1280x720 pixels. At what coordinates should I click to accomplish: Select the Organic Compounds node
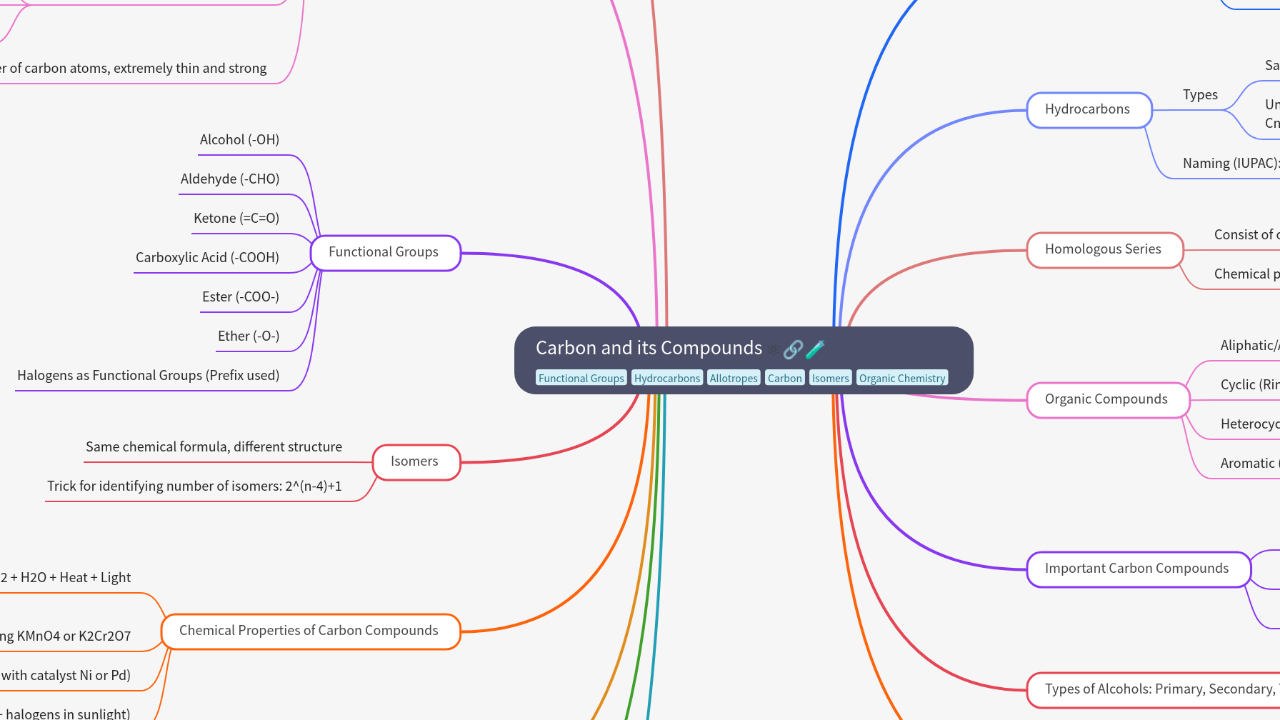click(x=1107, y=399)
